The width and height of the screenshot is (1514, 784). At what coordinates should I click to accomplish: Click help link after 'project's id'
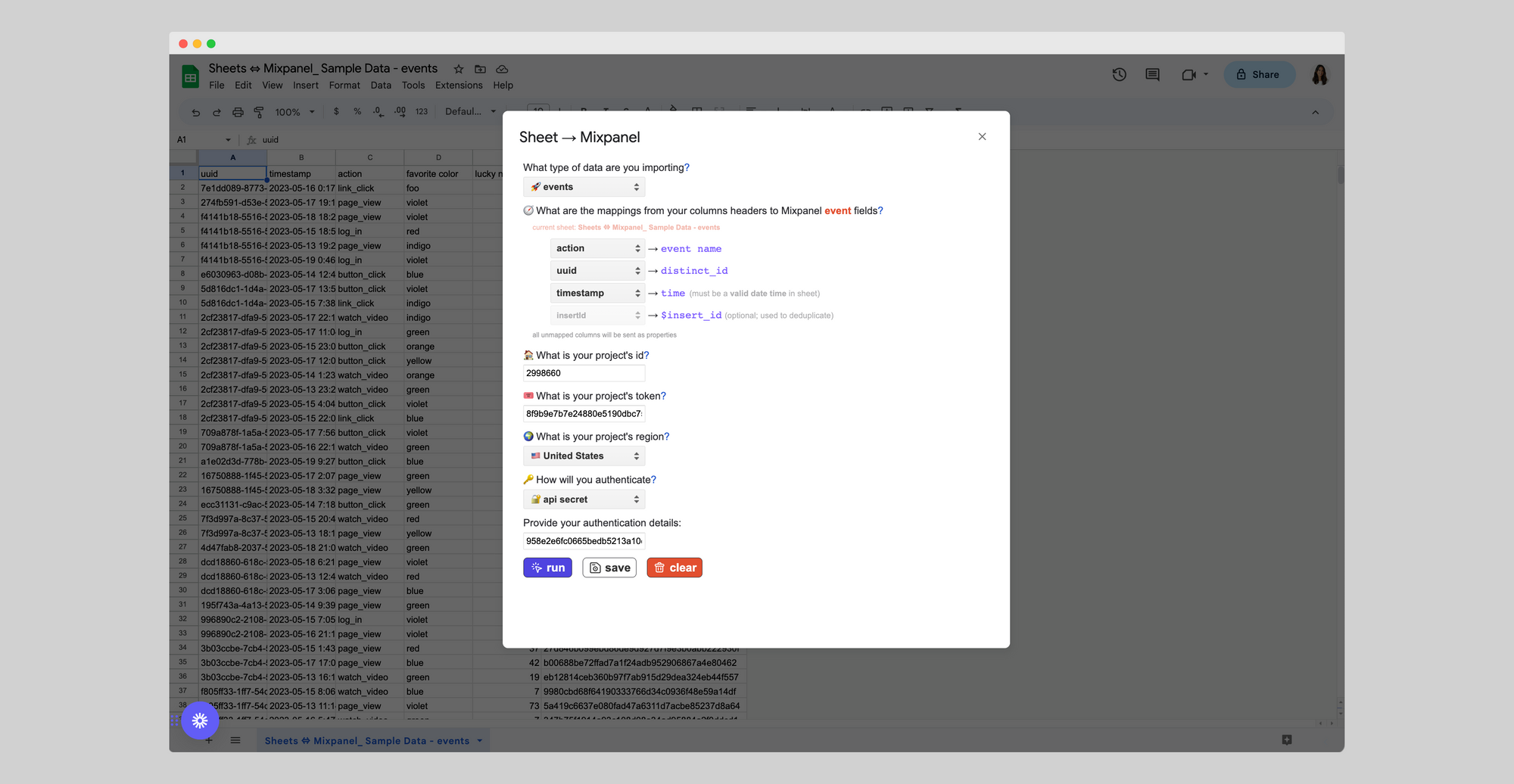coord(646,355)
